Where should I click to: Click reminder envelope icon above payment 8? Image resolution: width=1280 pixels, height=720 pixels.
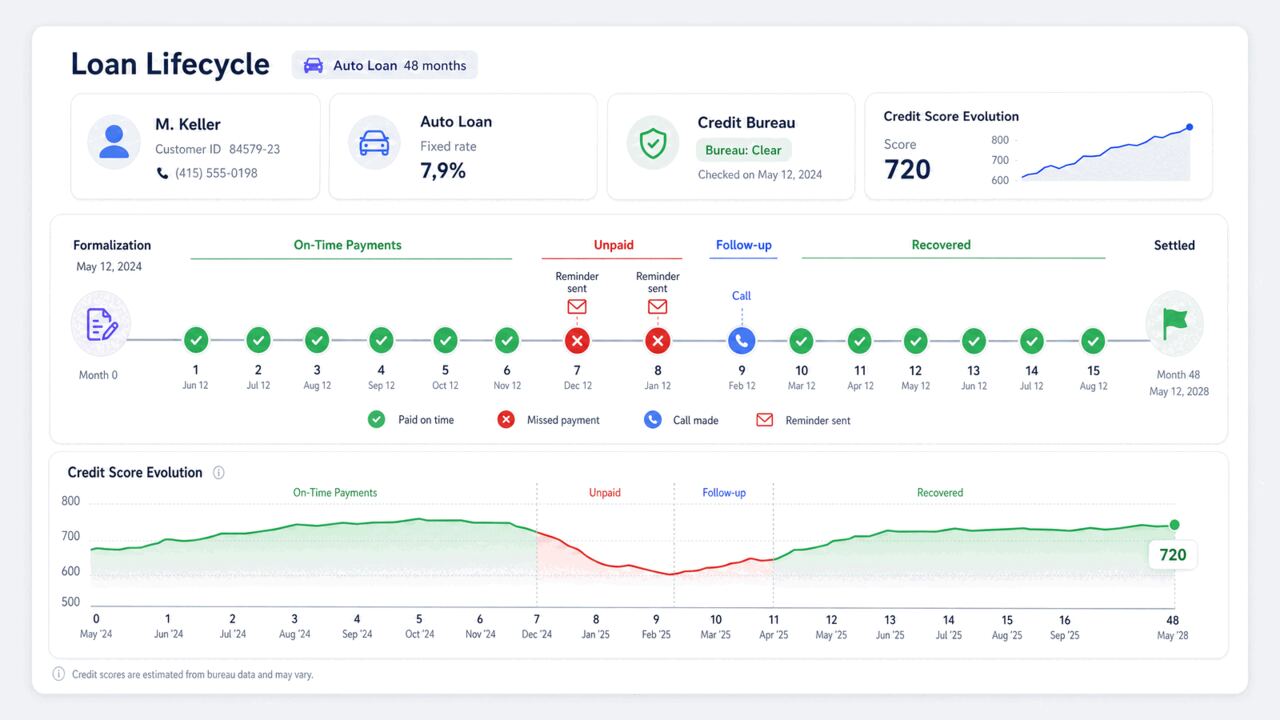pyautogui.click(x=657, y=307)
